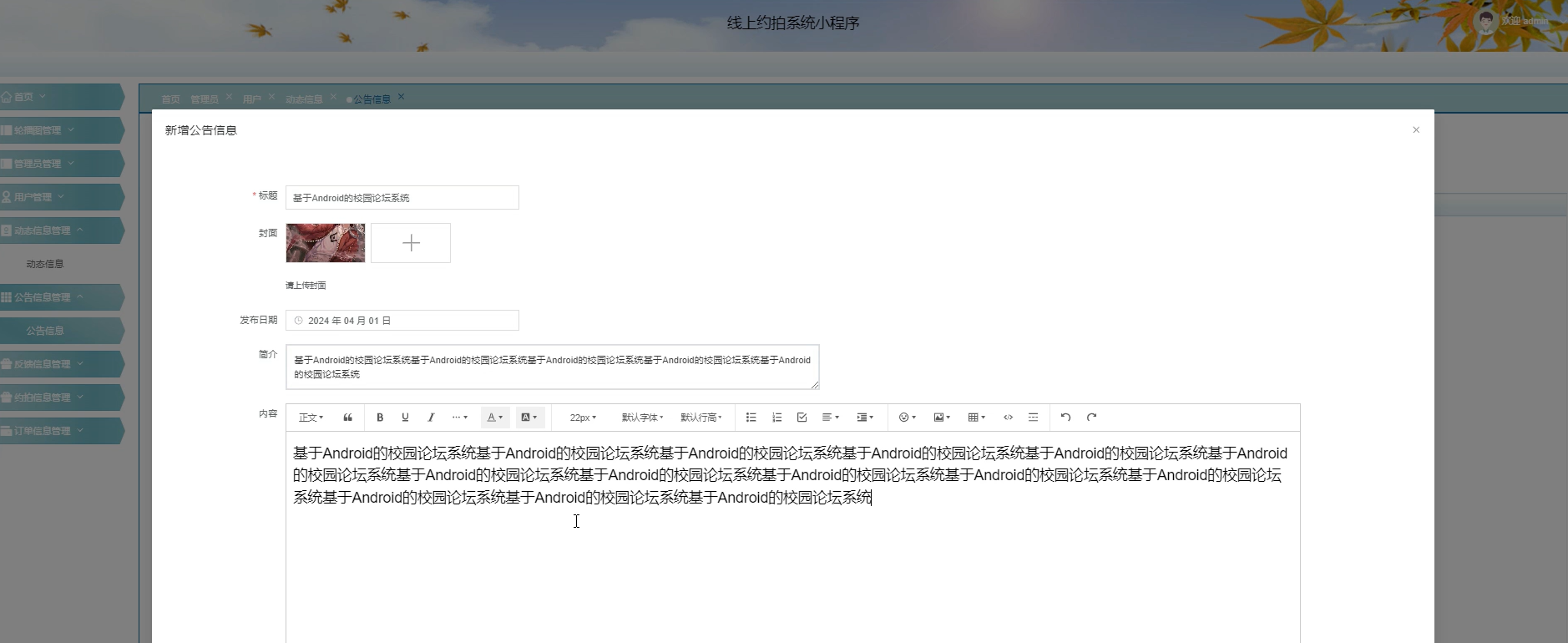The height and width of the screenshot is (643, 1568).
Task: Open the 默认字体 font family dropdown
Action: coord(642,418)
